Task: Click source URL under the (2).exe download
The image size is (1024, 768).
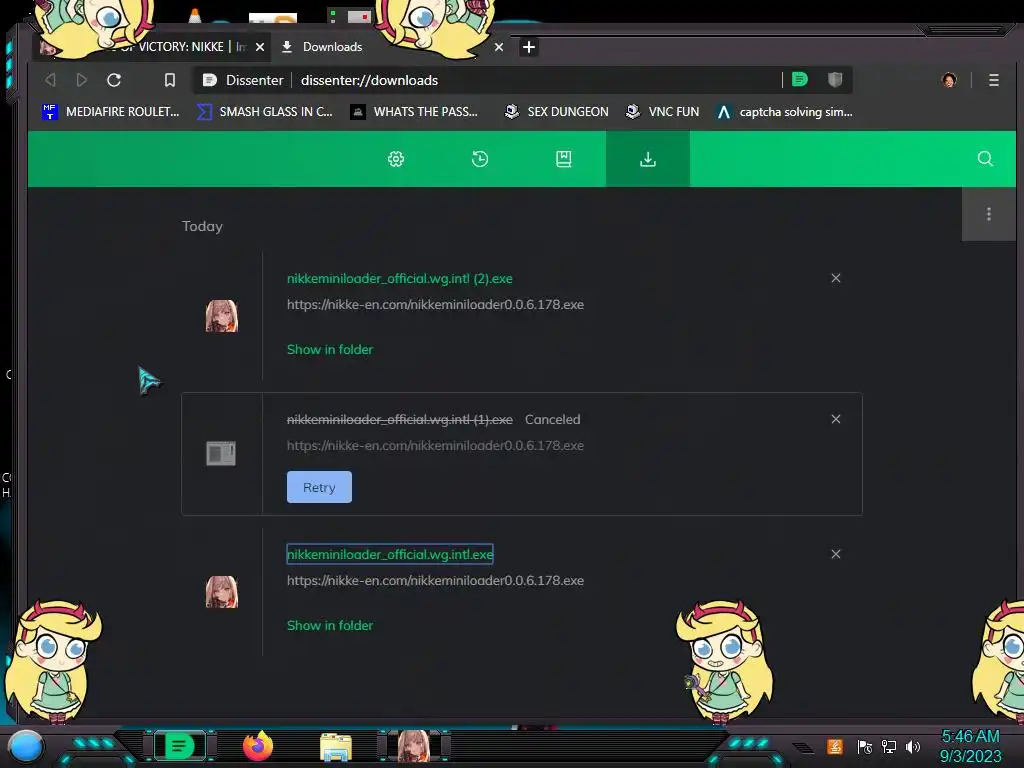Action: (x=435, y=304)
